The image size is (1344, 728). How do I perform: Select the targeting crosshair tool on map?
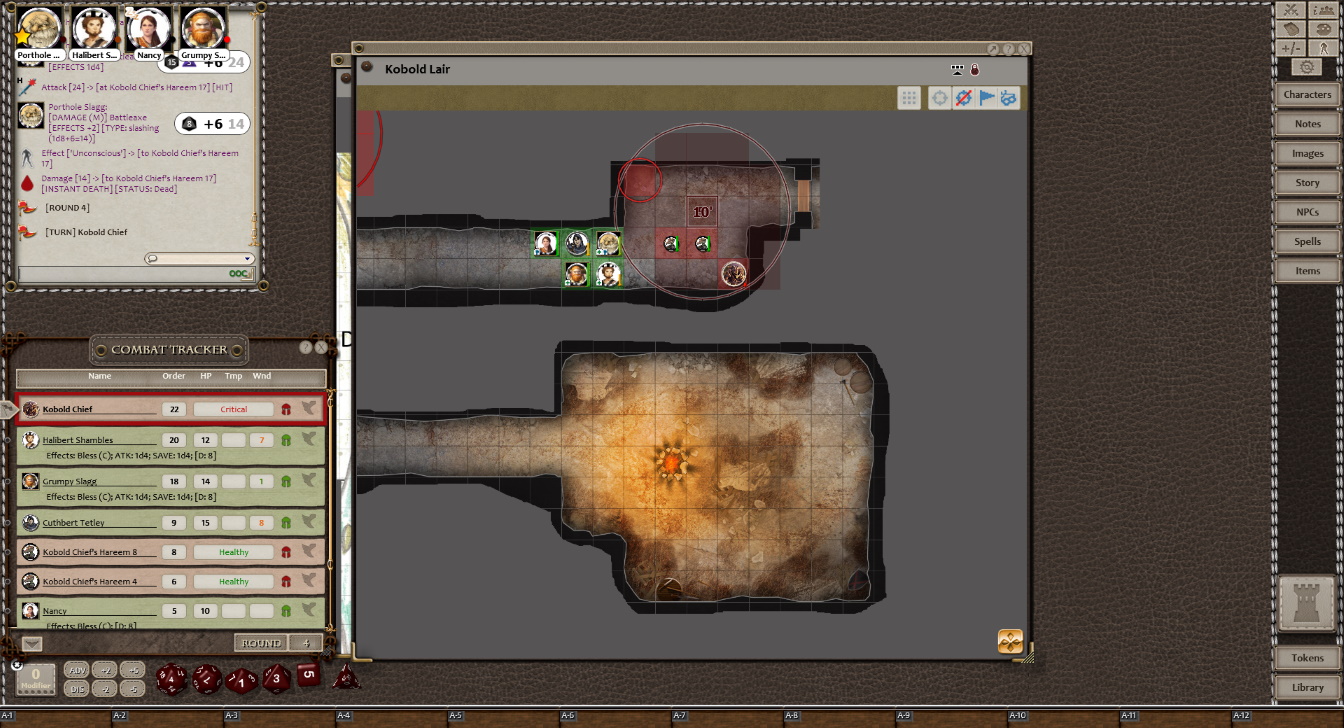point(939,98)
